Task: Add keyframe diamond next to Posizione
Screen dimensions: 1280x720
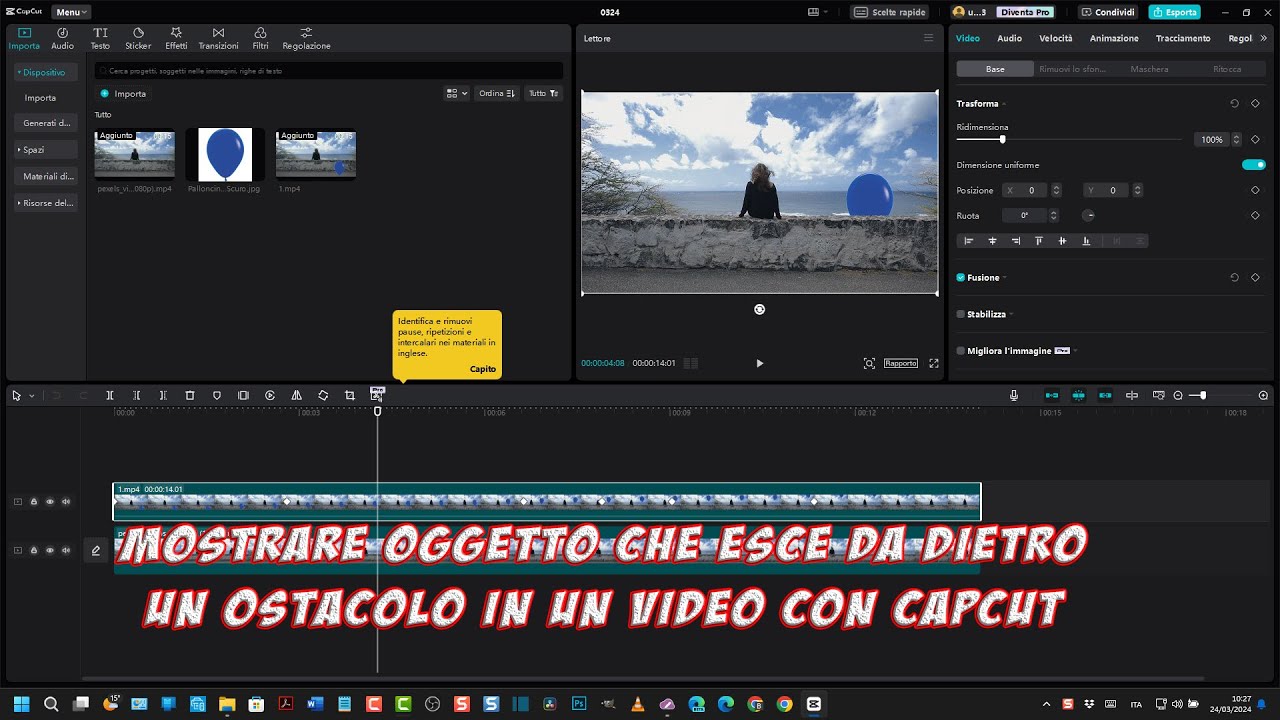Action: [1255, 190]
